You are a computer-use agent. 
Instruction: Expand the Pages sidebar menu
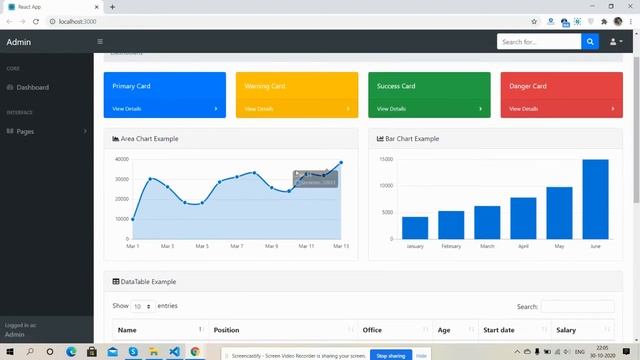47,131
